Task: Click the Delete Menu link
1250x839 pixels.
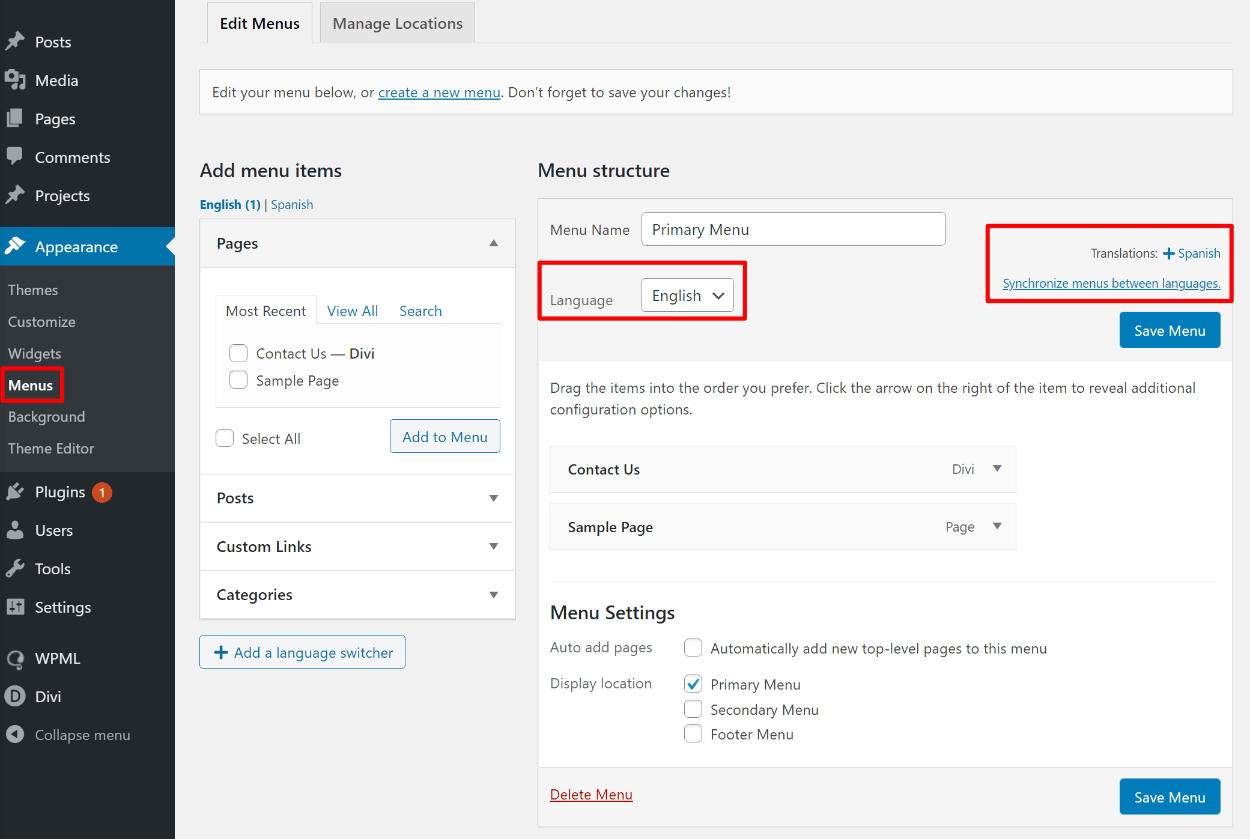Action: click(x=591, y=795)
